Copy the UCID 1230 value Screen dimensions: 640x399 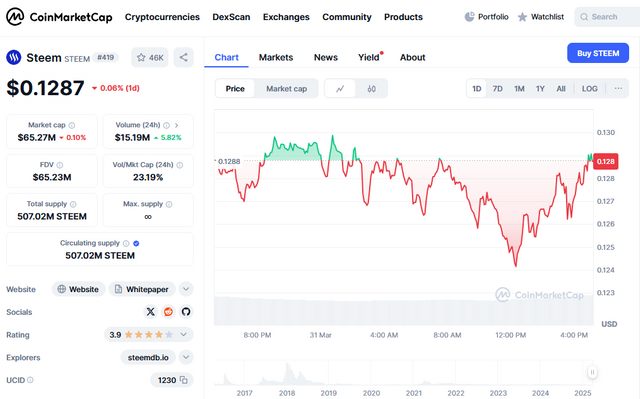[x=184, y=380]
